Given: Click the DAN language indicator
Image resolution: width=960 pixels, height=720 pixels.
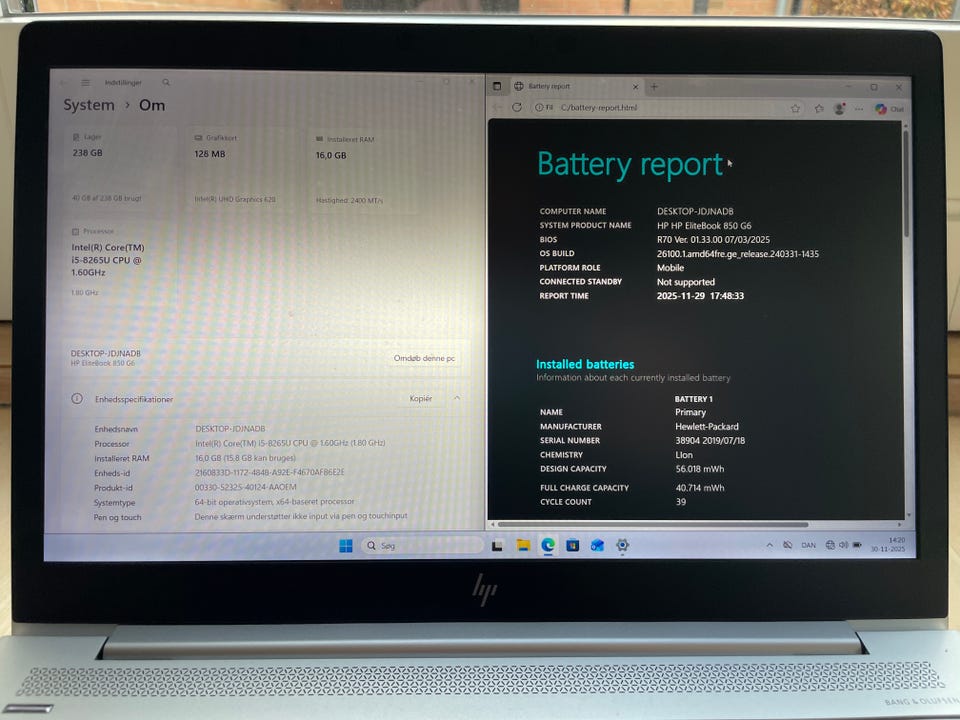Looking at the screenshot, I should point(809,545).
